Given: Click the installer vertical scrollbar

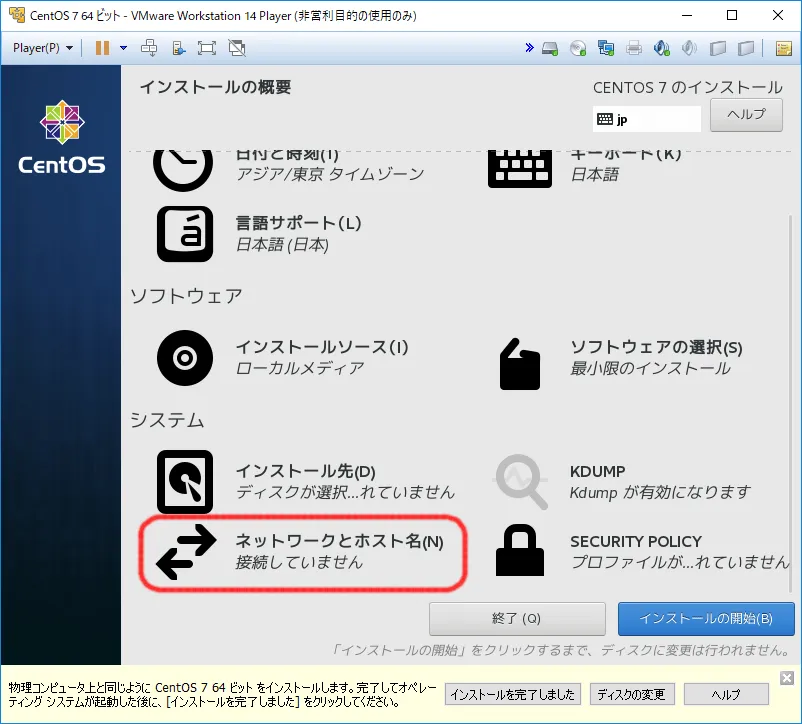Looking at the screenshot, I should pyautogui.click(x=791, y=404).
